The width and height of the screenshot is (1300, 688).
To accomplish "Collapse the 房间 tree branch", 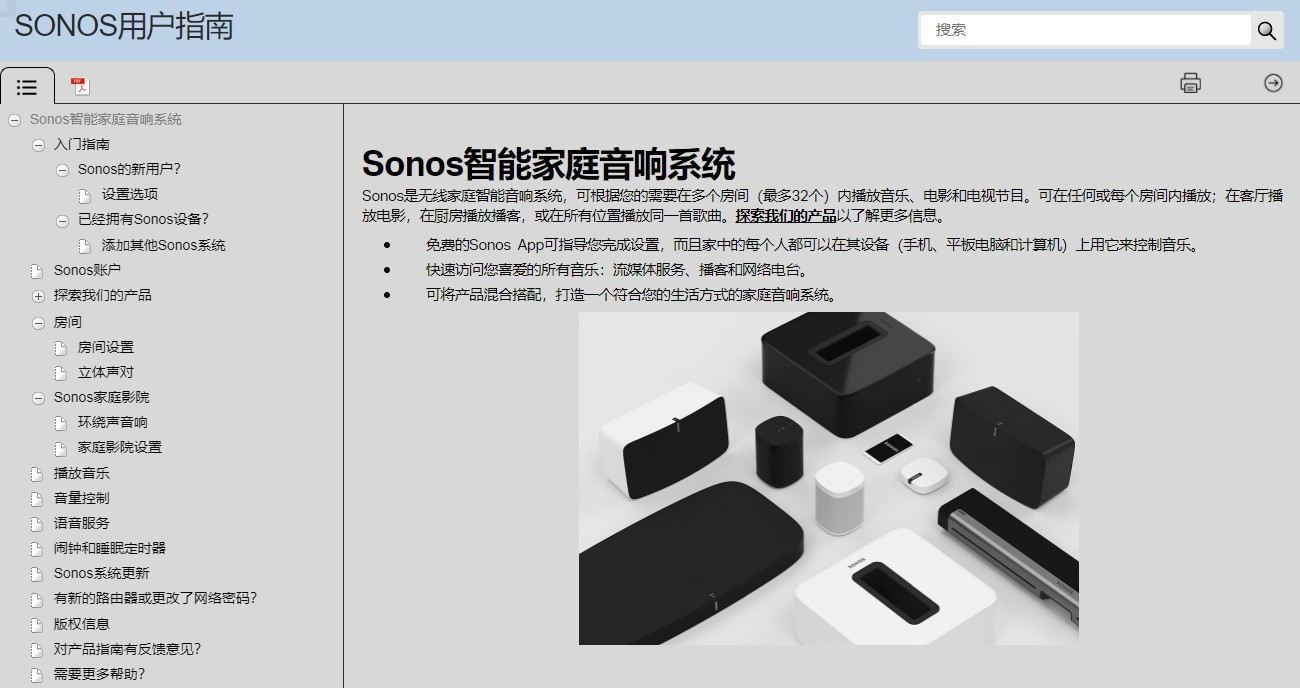I will (36, 321).
